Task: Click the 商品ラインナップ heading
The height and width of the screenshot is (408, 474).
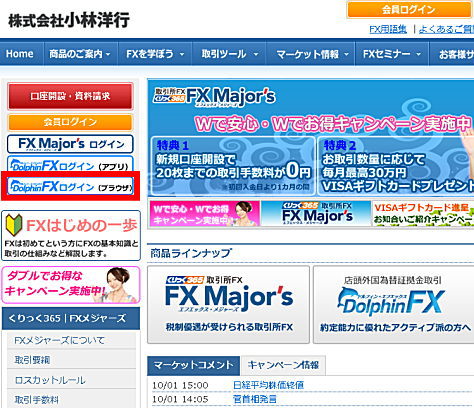Action: (190, 253)
